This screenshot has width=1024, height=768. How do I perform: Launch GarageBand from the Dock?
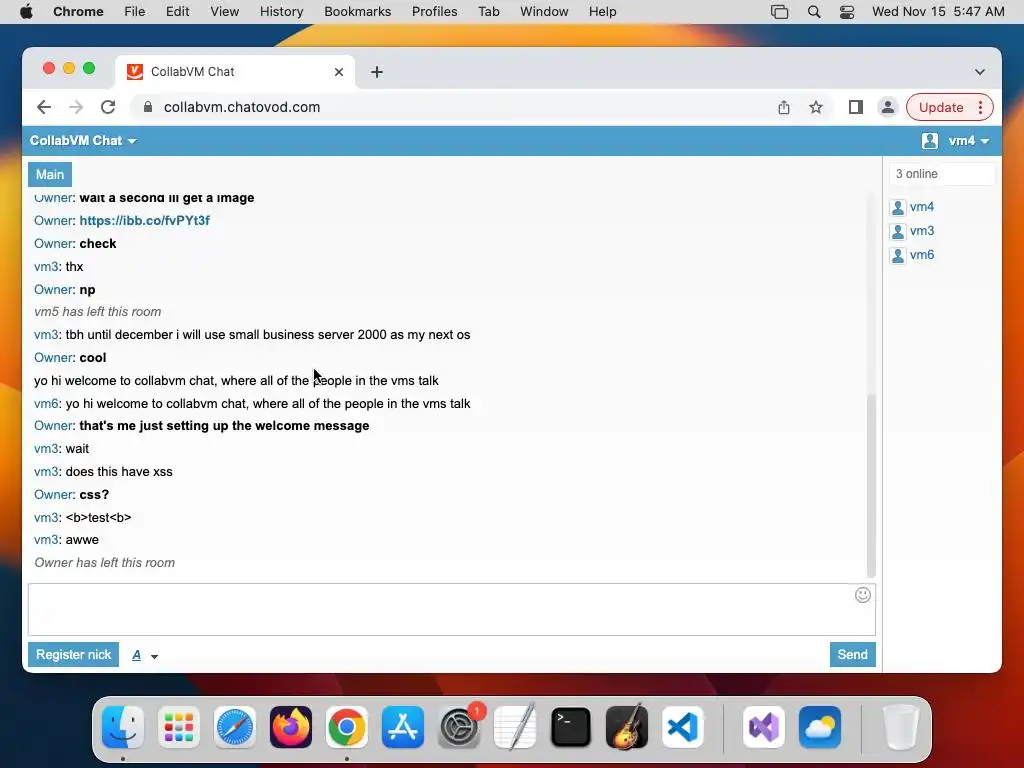tap(627, 727)
